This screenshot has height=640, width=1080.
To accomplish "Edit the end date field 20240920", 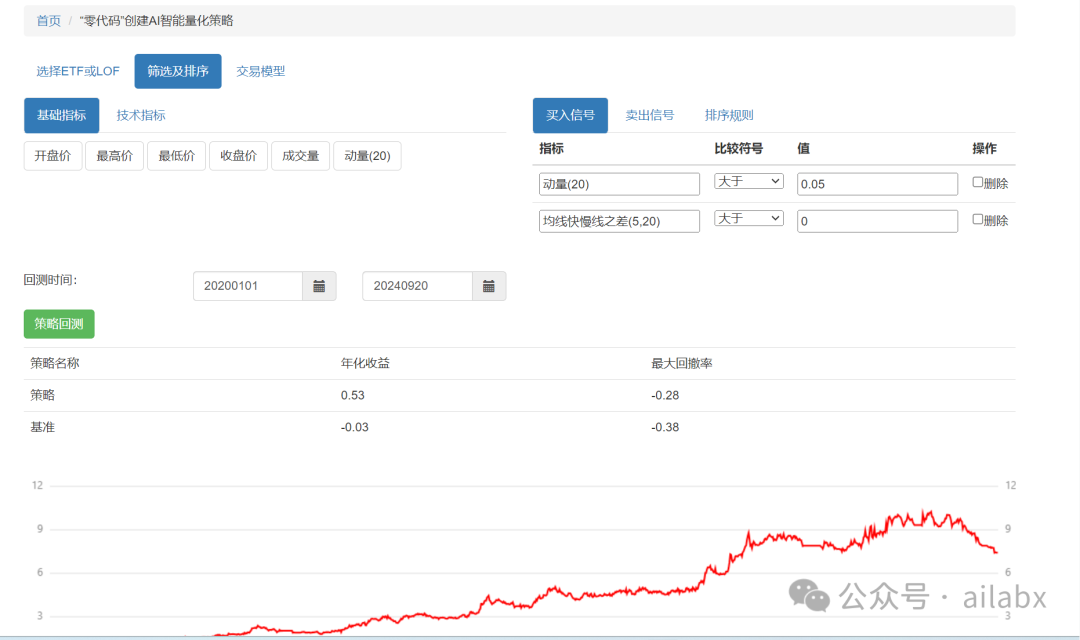I will click(417, 286).
